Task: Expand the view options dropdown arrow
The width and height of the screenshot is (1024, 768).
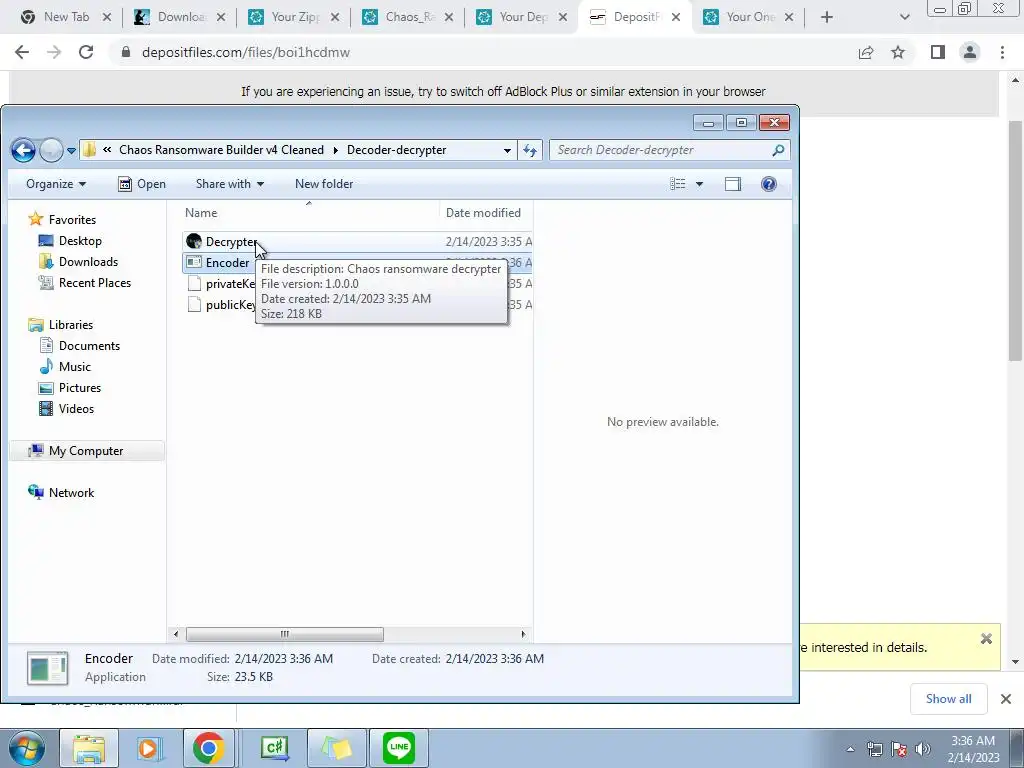Action: (699, 184)
